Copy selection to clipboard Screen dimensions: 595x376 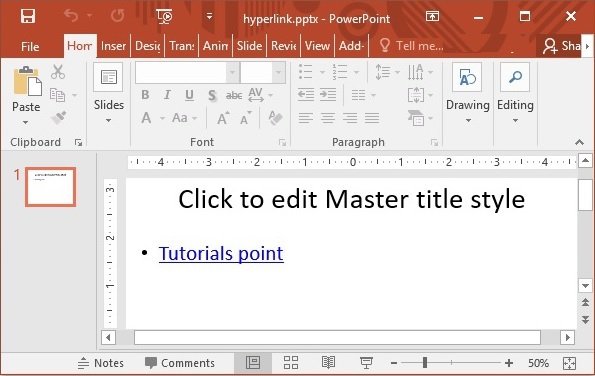[58, 95]
